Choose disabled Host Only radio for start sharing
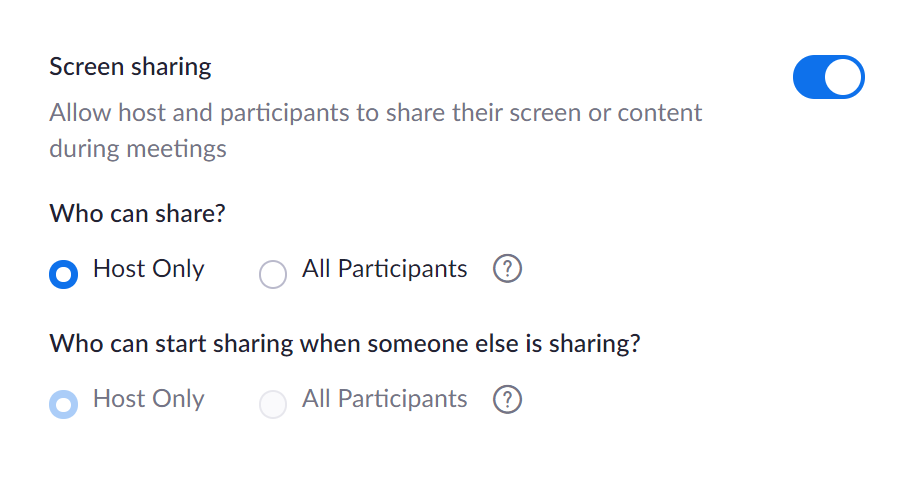 click(64, 404)
